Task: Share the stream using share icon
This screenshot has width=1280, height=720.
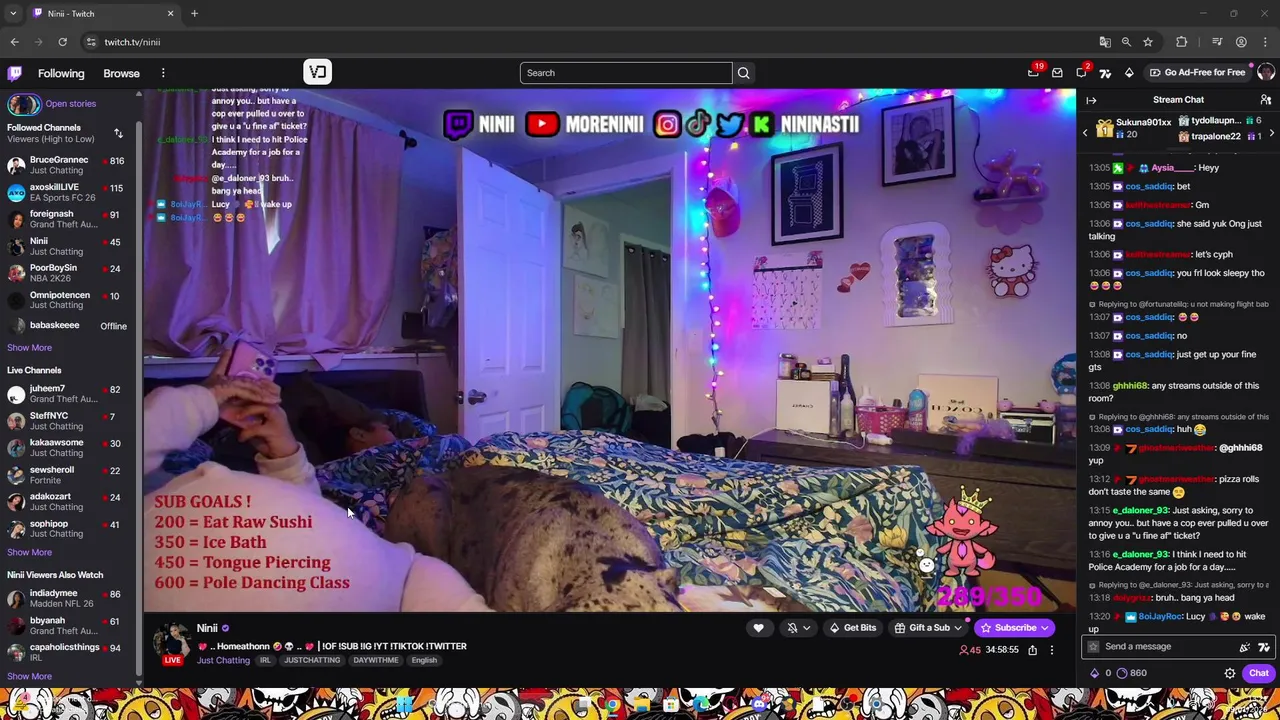Action: pos(1032,650)
